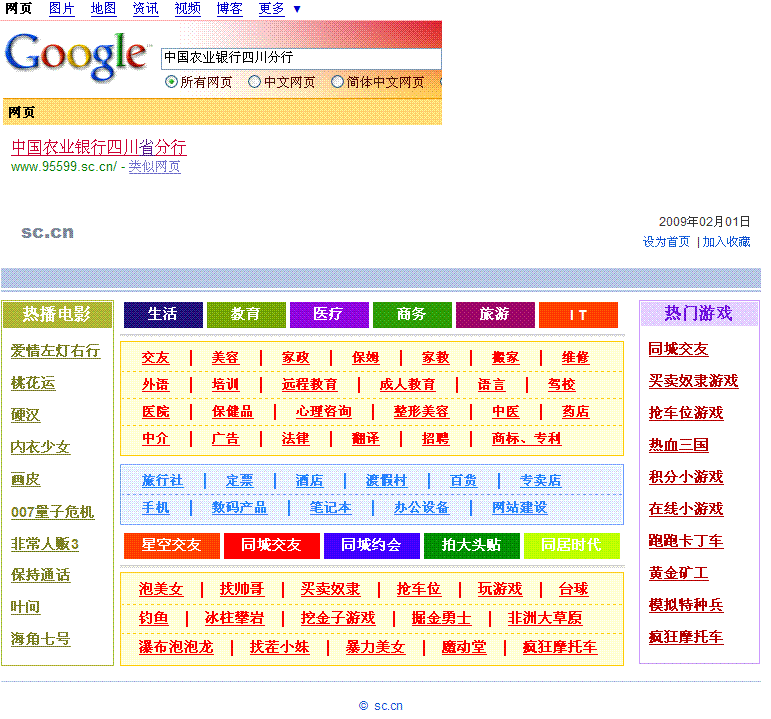771x719 pixels.
Task: Open 同城交友 in the hot games sidebar
Action: pyautogui.click(x=678, y=349)
